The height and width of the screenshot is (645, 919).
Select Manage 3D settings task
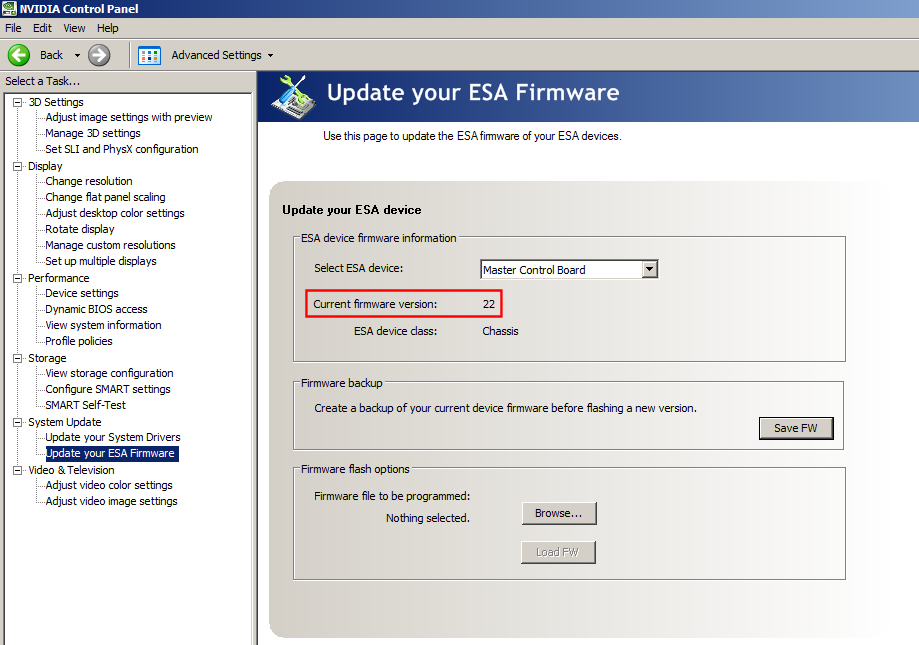[x=93, y=133]
